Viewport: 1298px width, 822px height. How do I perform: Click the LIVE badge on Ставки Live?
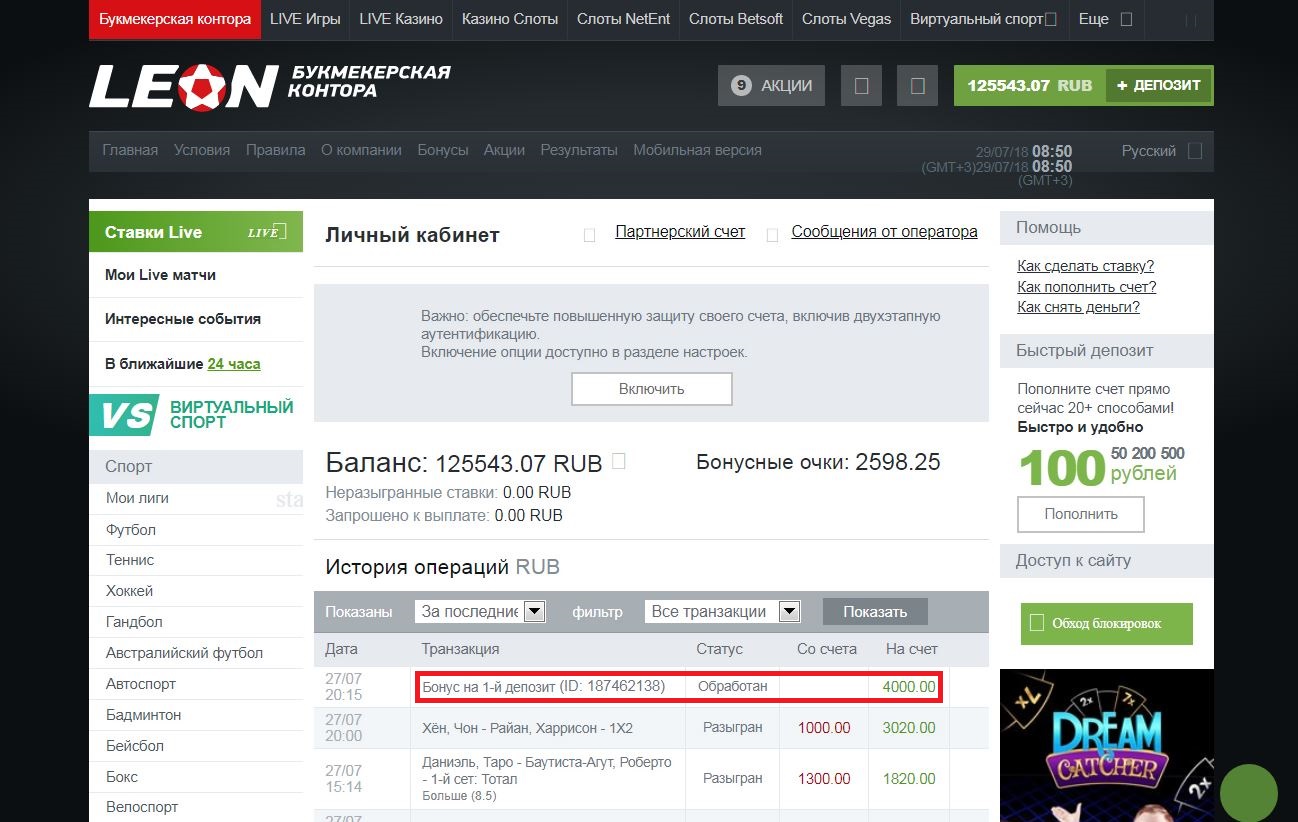click(267, 232)
